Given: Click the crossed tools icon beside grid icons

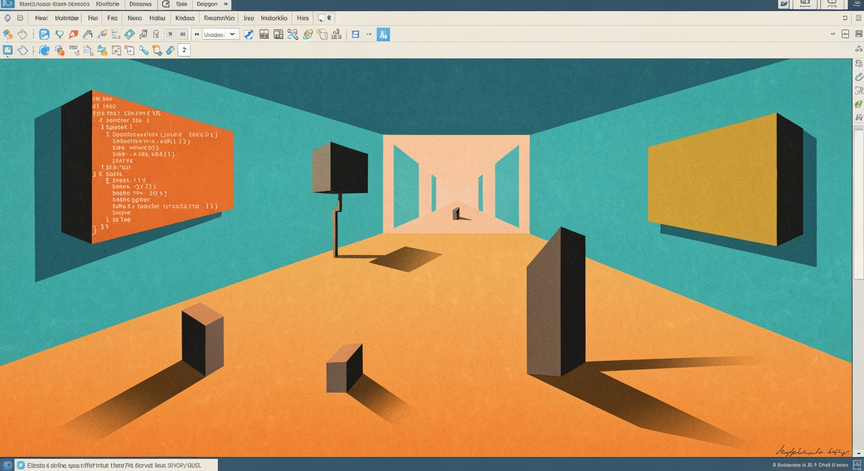Looking at the screenshot, I should tap(293, 34).
